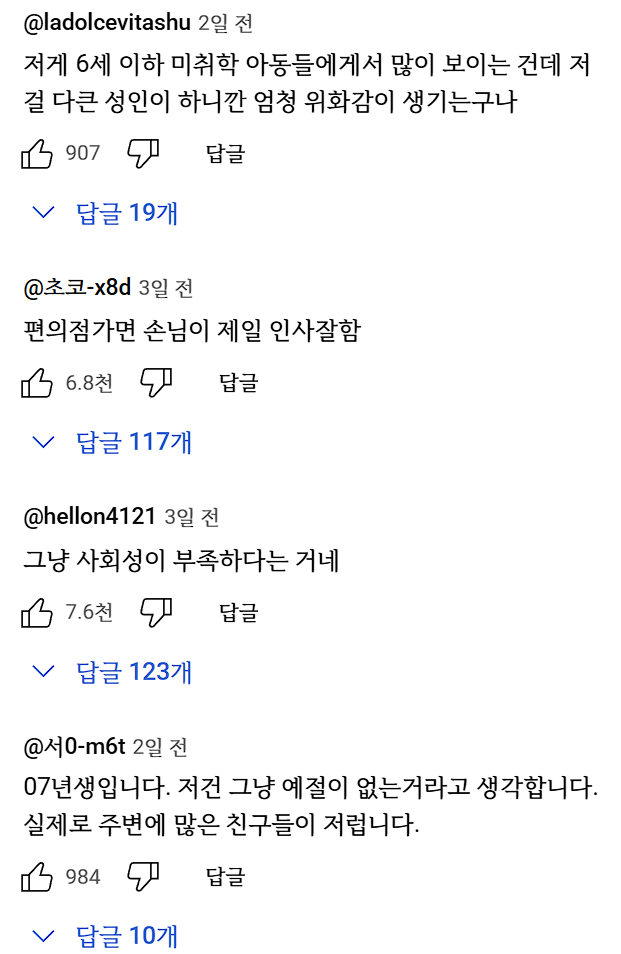Screen dimensions: 621x954
Task: Reply to the @ladolcevitashu comment
Action: (225, 153)
